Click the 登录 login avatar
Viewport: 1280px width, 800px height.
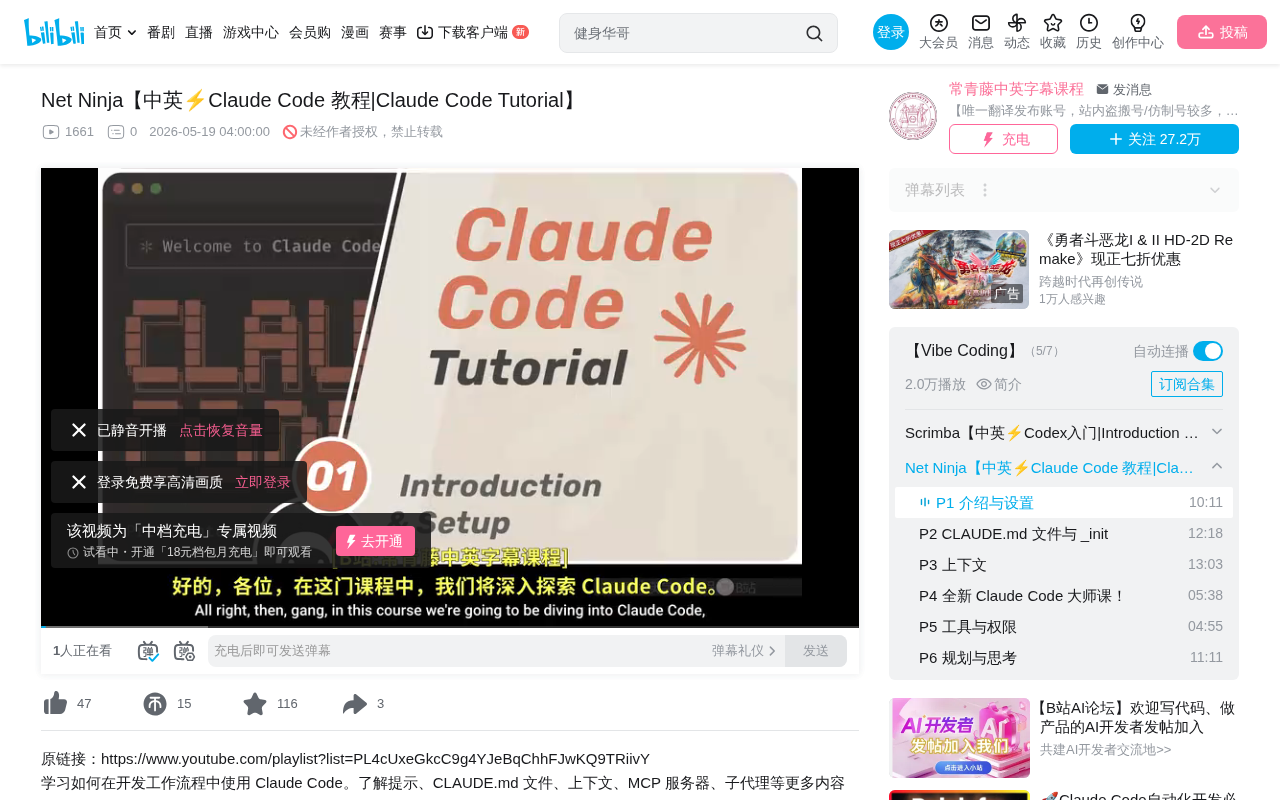click(x=891, y=32)
